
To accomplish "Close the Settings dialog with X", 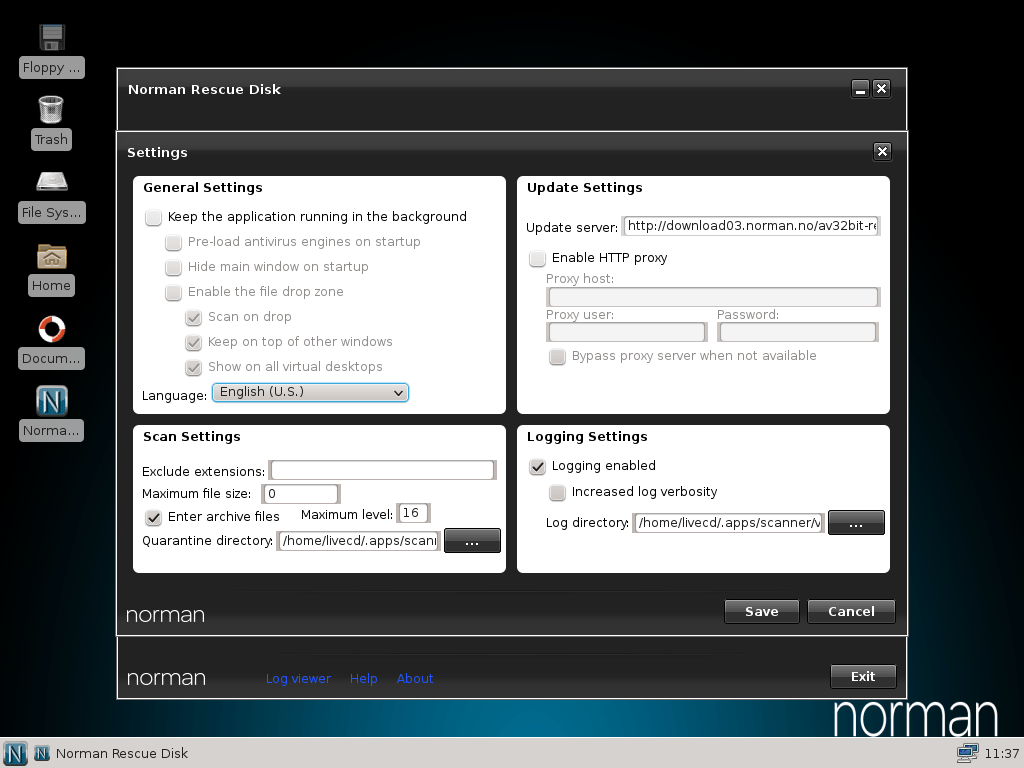I will pyautogui.click(x=882, y=152).
